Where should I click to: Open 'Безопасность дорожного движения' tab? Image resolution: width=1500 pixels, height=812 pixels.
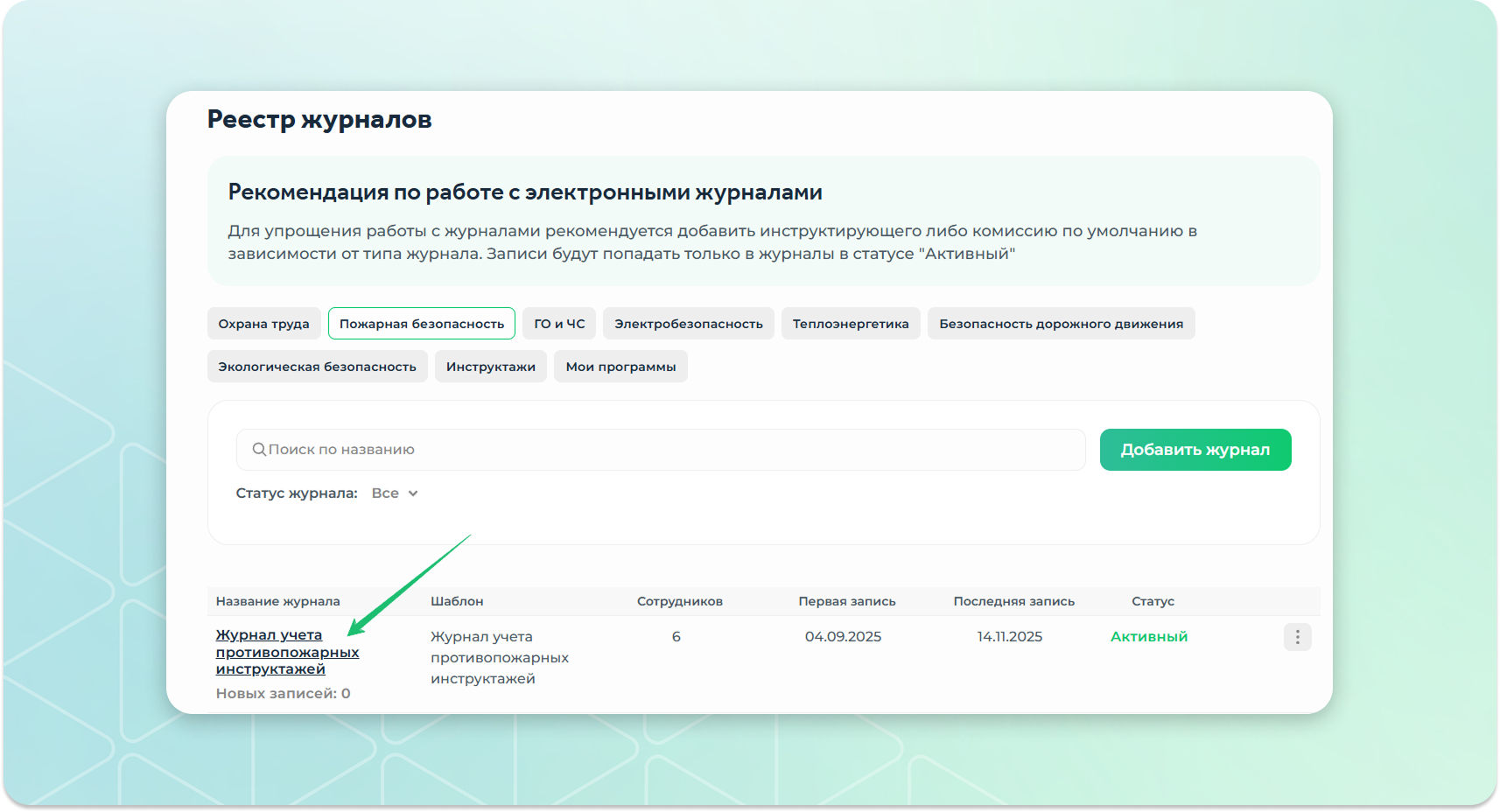click(1061, 324)
